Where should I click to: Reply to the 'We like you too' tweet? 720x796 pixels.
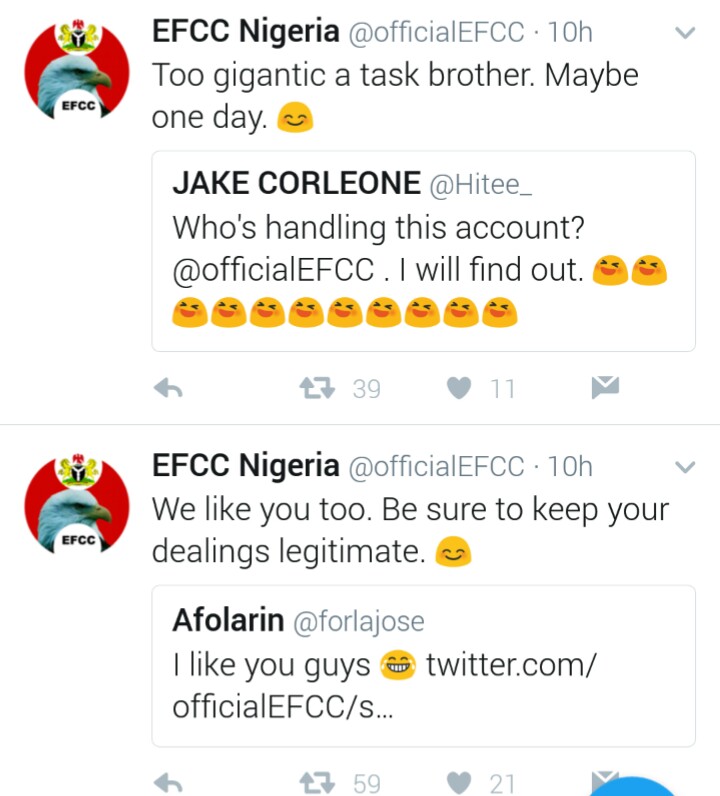coord(169,782)
